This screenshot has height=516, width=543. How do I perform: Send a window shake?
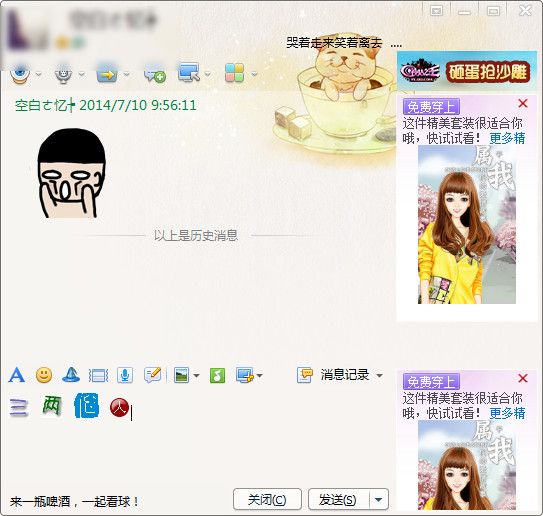(98, 375)
